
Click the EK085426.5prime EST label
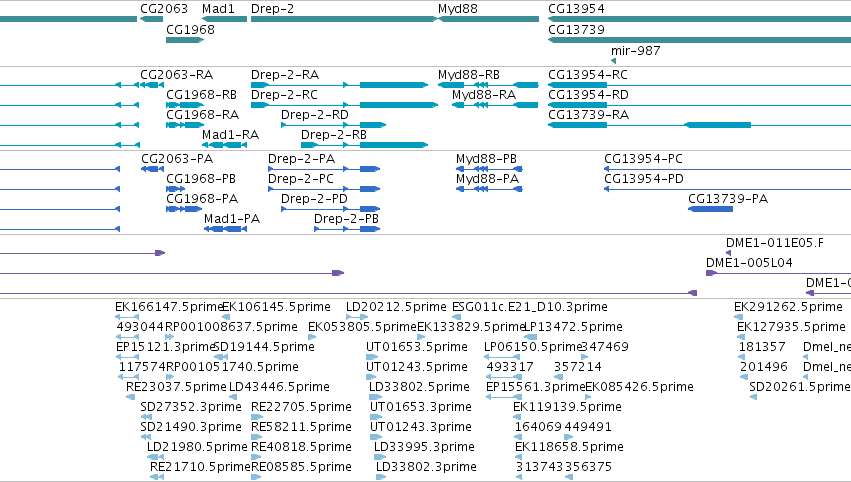639,388
